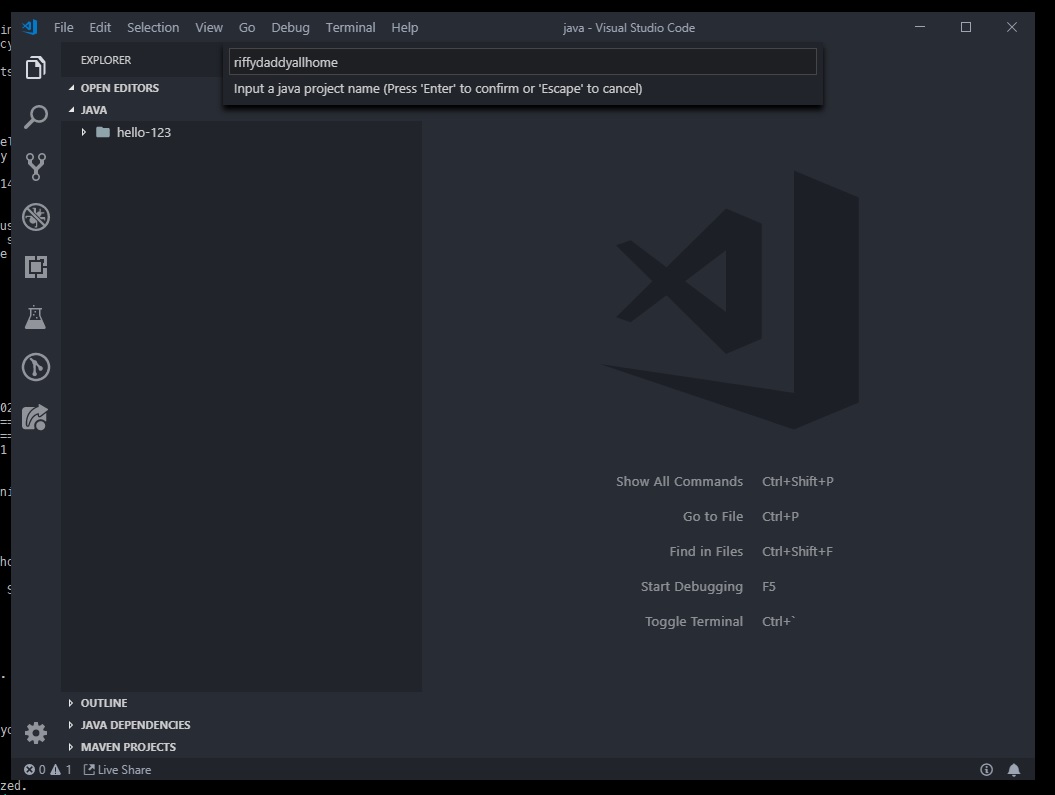Open the Selection menu
1055x795 pixels.
[x=153, y=28]
